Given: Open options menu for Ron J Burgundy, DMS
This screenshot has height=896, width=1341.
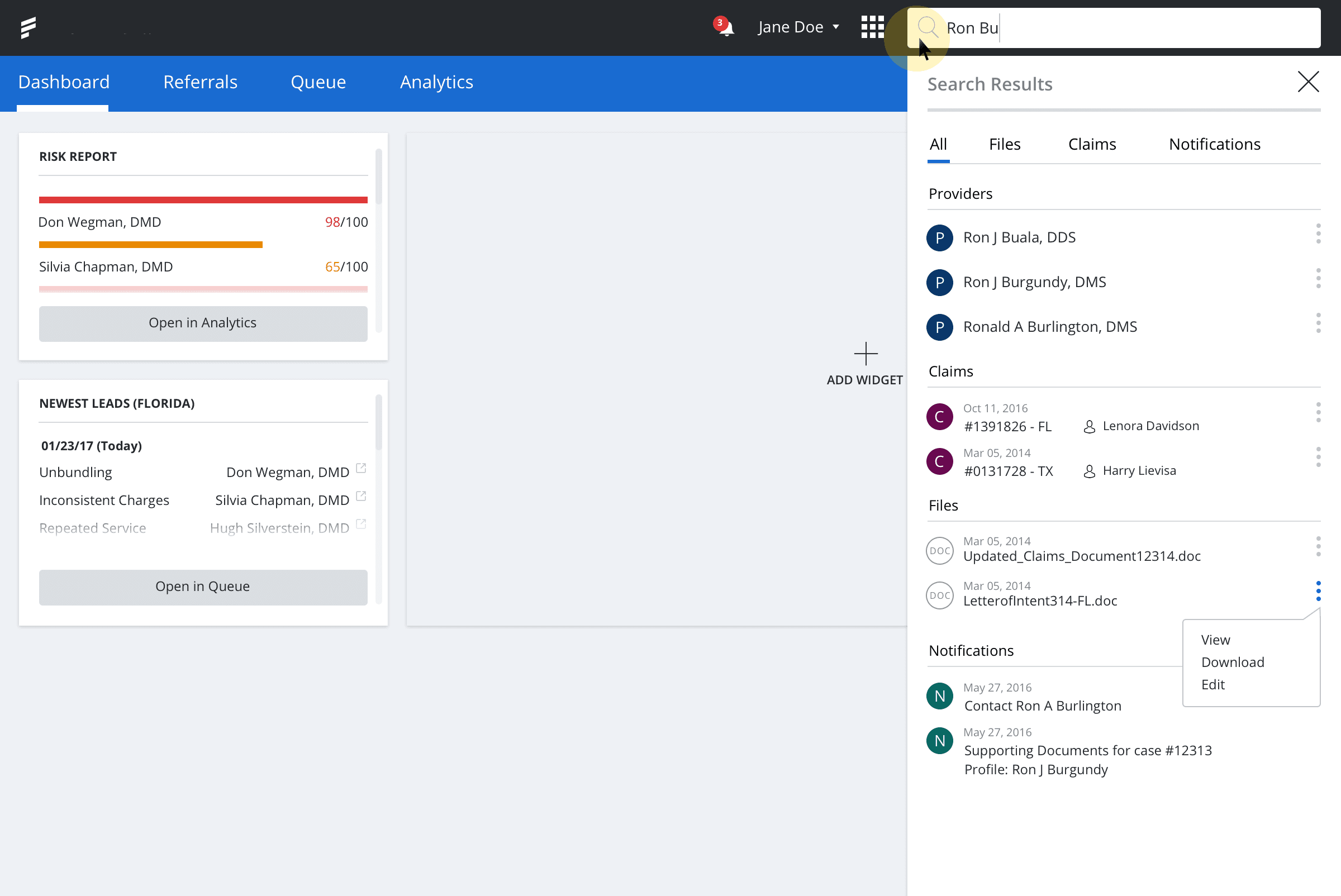Looking at the screenshot, I should tap(1318, 278).
